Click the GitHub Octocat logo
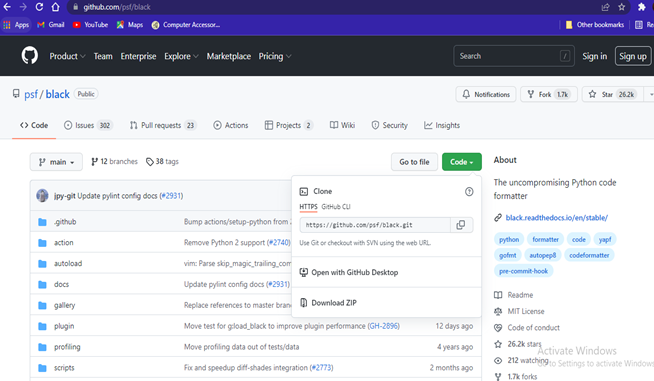 click(x=30, y=56)
